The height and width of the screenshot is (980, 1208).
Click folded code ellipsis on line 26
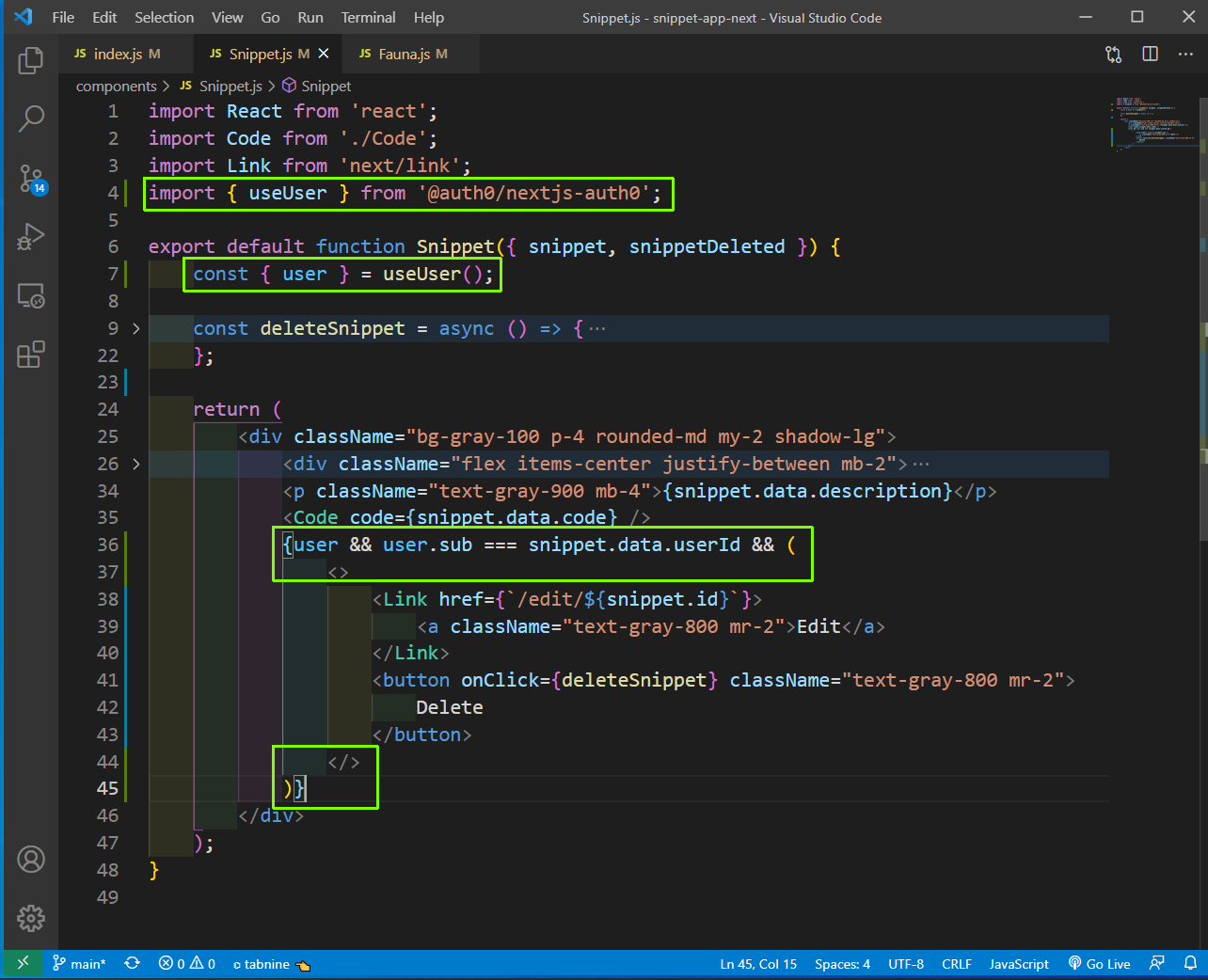(921, 465)
